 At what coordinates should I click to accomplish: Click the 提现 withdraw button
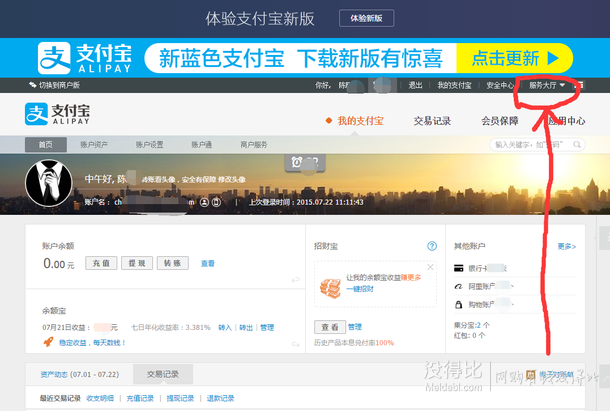(137, 263)
